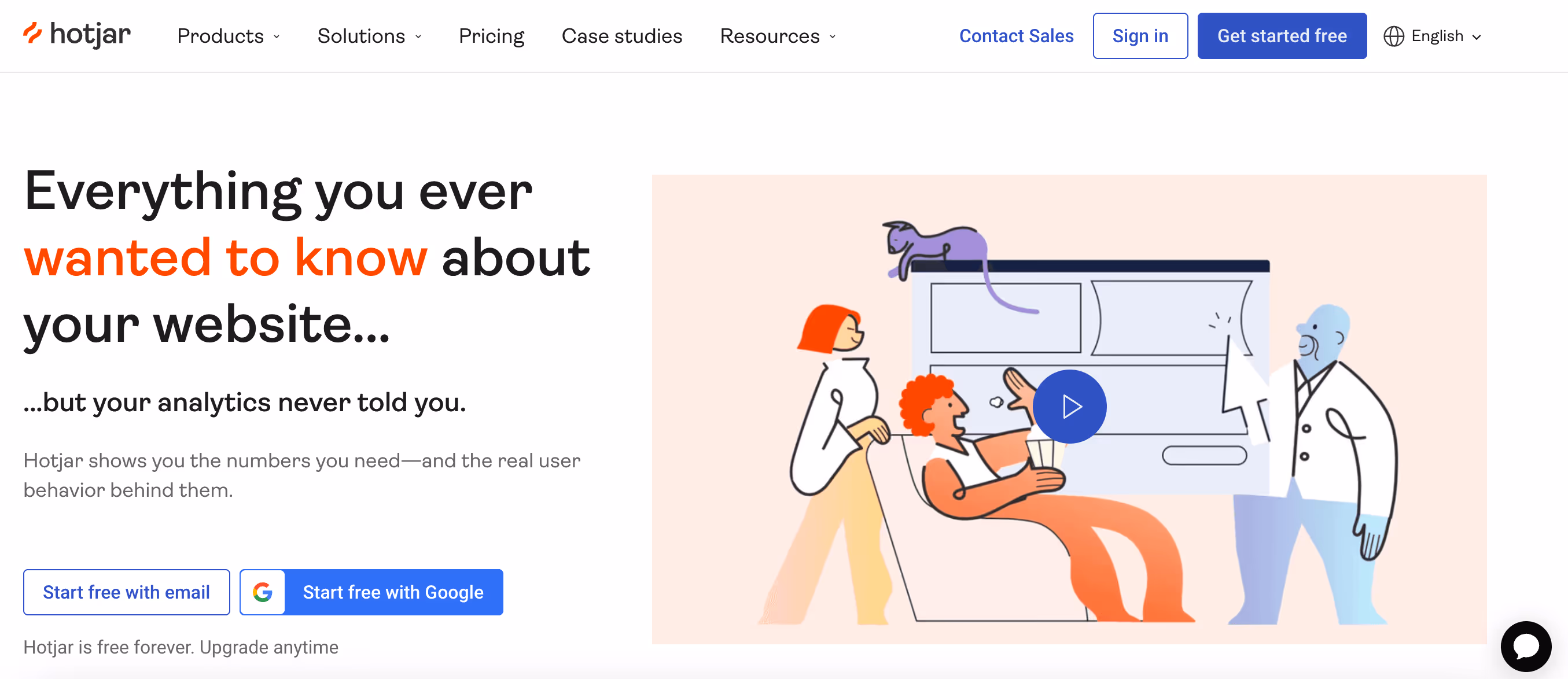The image size is (1568, 679).
Task: Click Start free with Google
Action: (x=371, y=592)
